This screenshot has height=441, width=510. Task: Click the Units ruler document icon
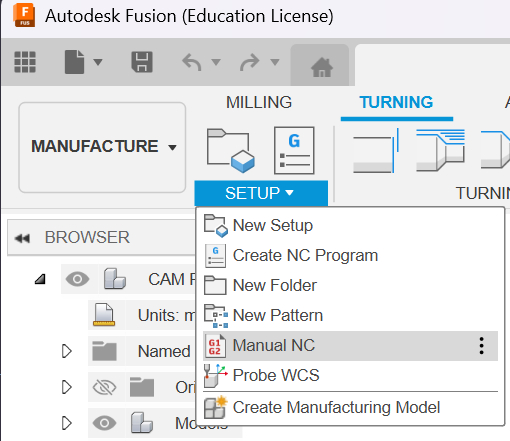pyautogui.click(x=104, y=315)
